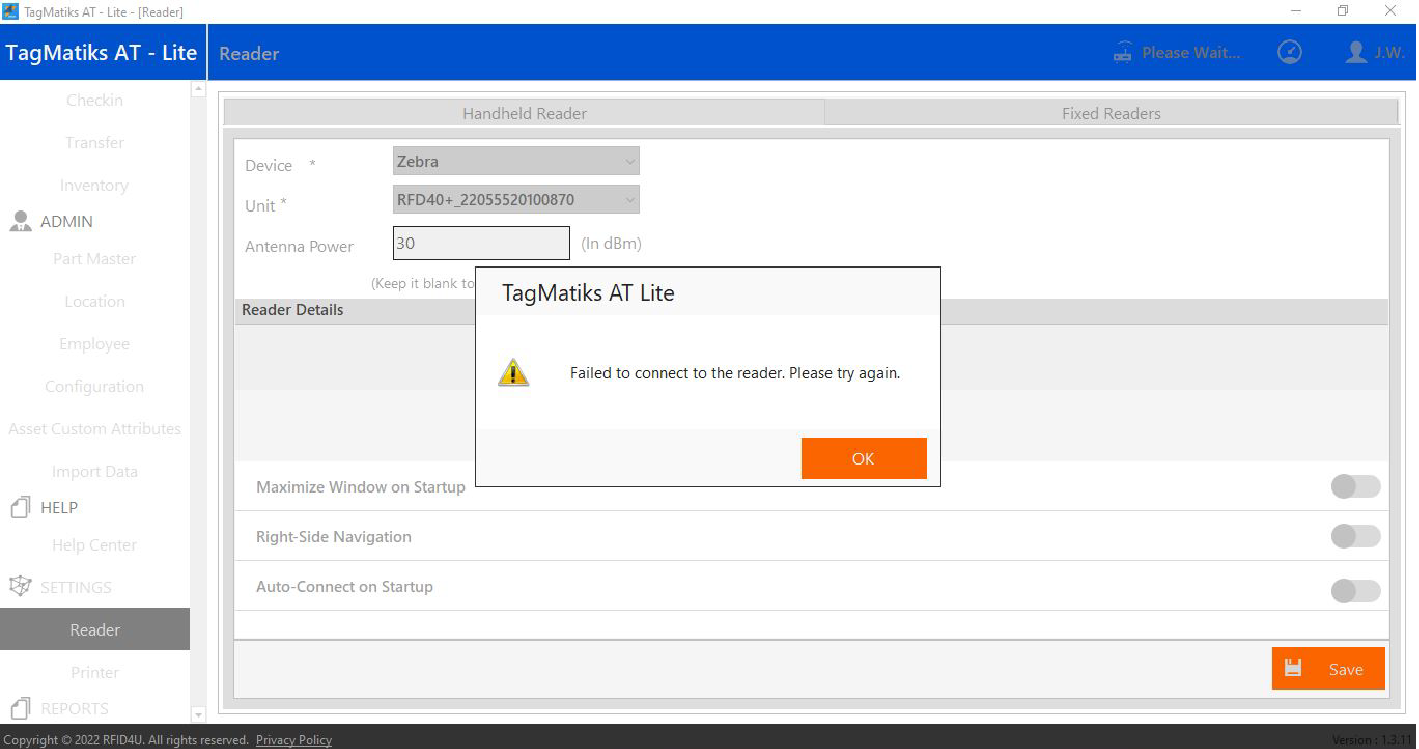This screenshot has width=1419, height=749.
Task: Open the dashboard gauge icon in header
Action: tap(1289, 52)
